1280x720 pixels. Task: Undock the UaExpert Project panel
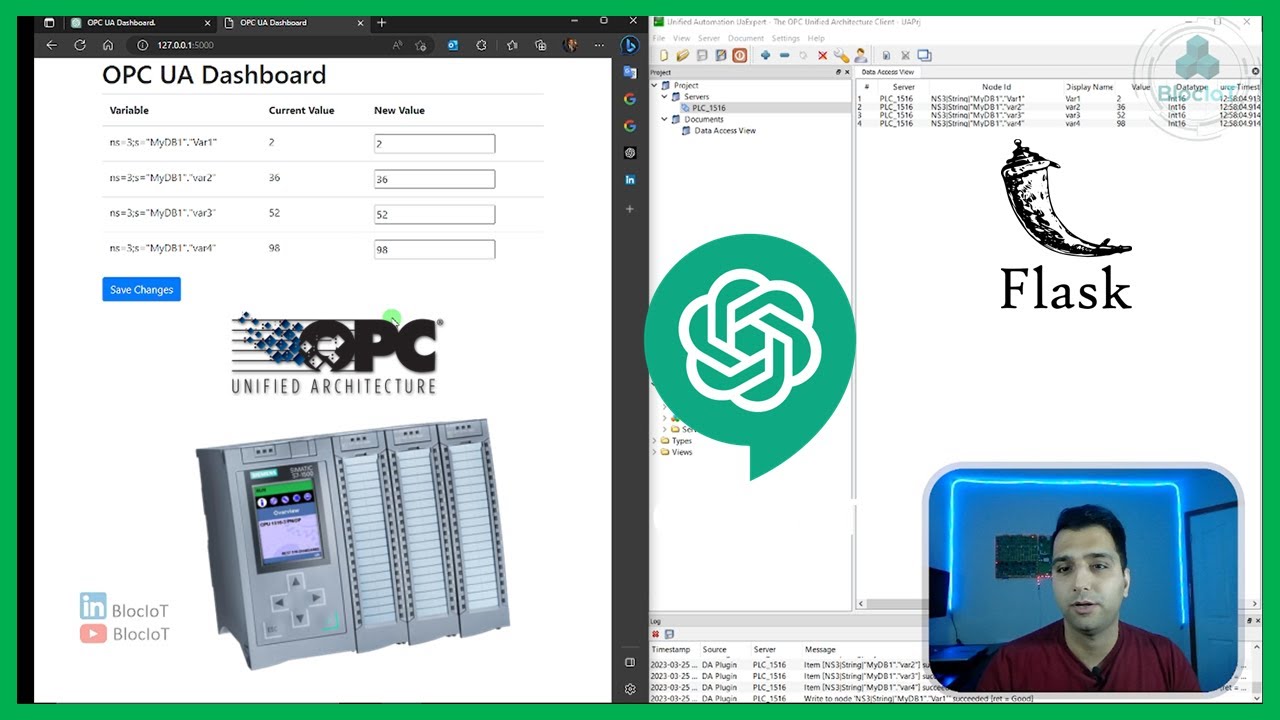pos(838,72)
